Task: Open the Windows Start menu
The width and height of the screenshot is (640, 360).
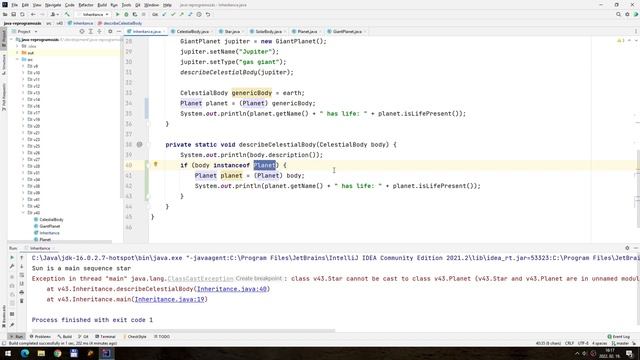Action: coord(8,353)
